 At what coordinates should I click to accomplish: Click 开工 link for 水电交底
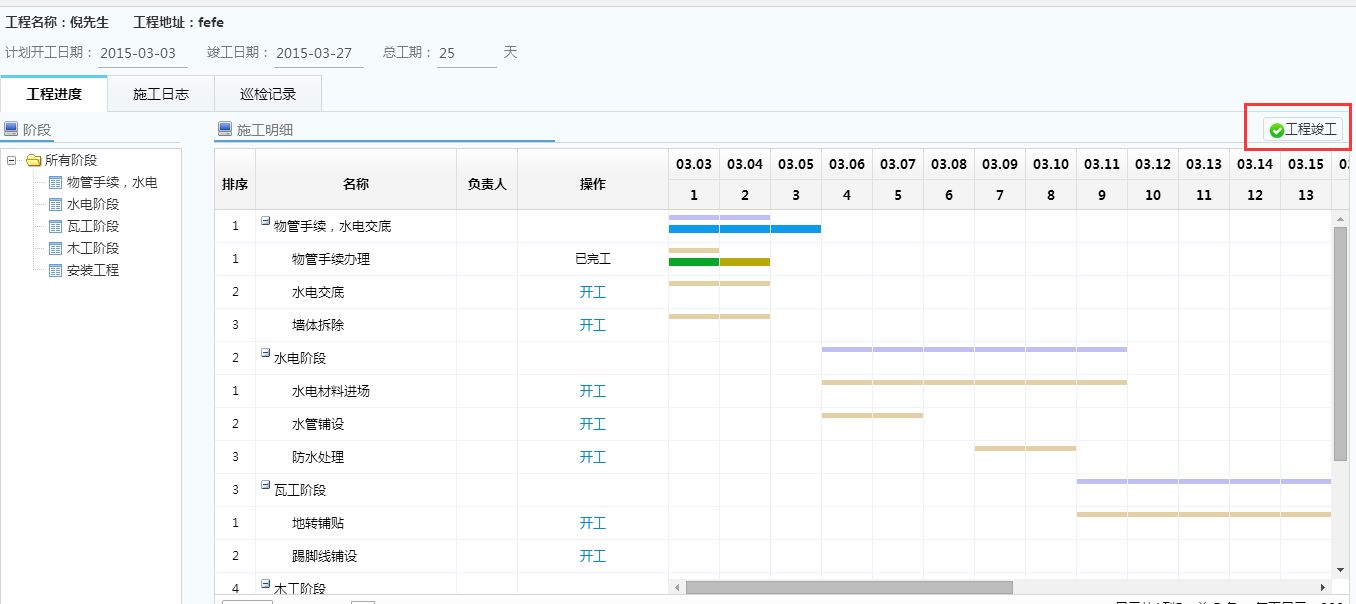pyautogui.click(x=593, y=292)
